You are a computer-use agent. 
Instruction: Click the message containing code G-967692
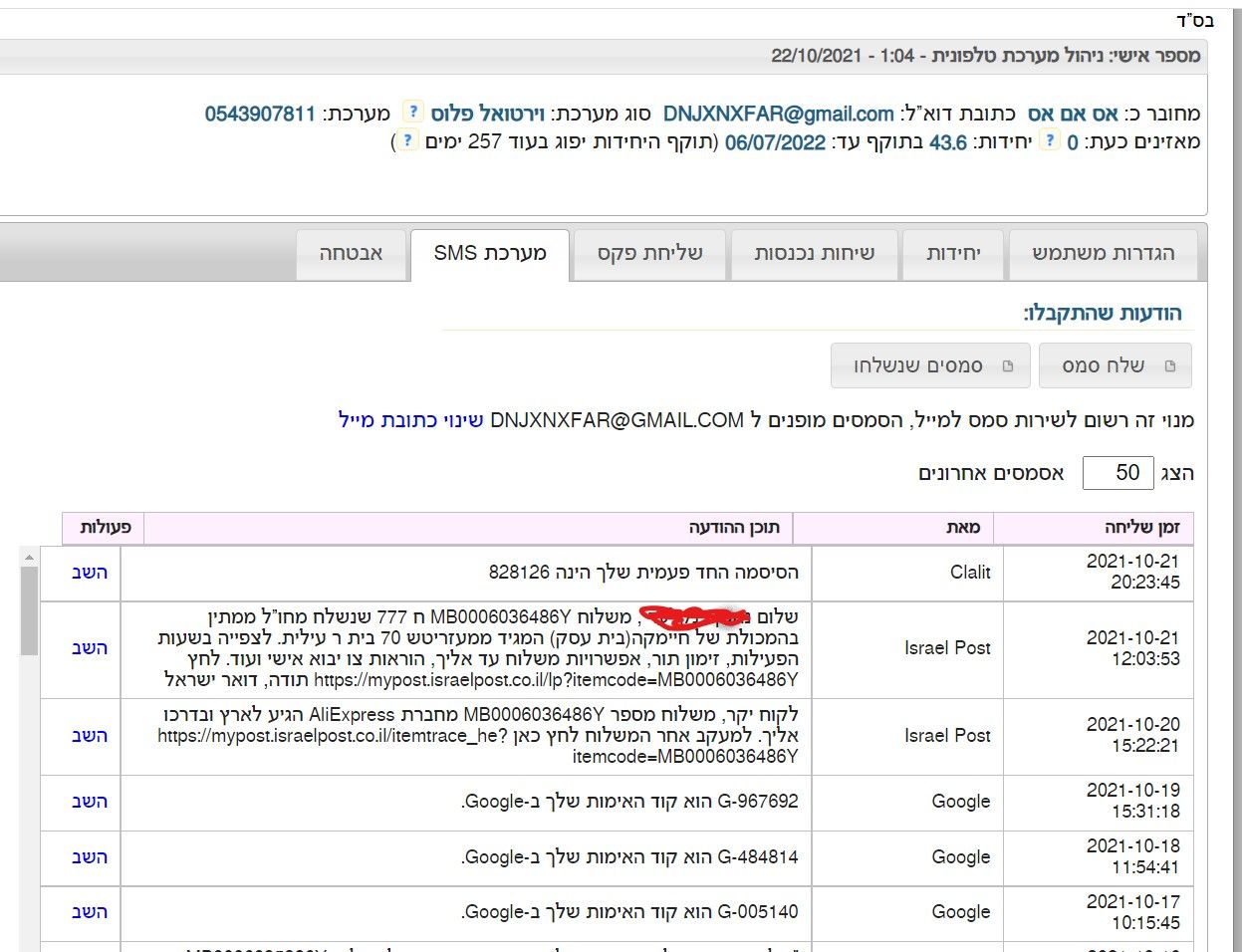tap(629, 802)
